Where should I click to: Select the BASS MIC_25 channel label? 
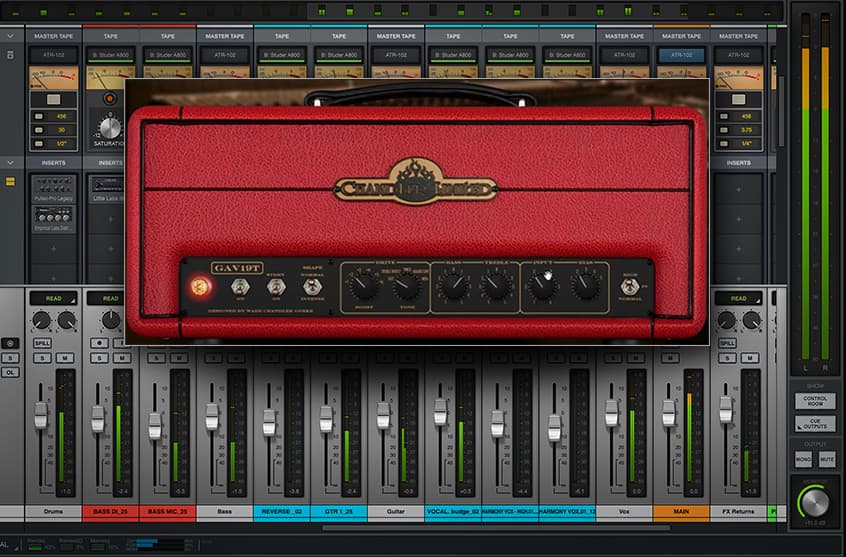(x=167, y=512)
